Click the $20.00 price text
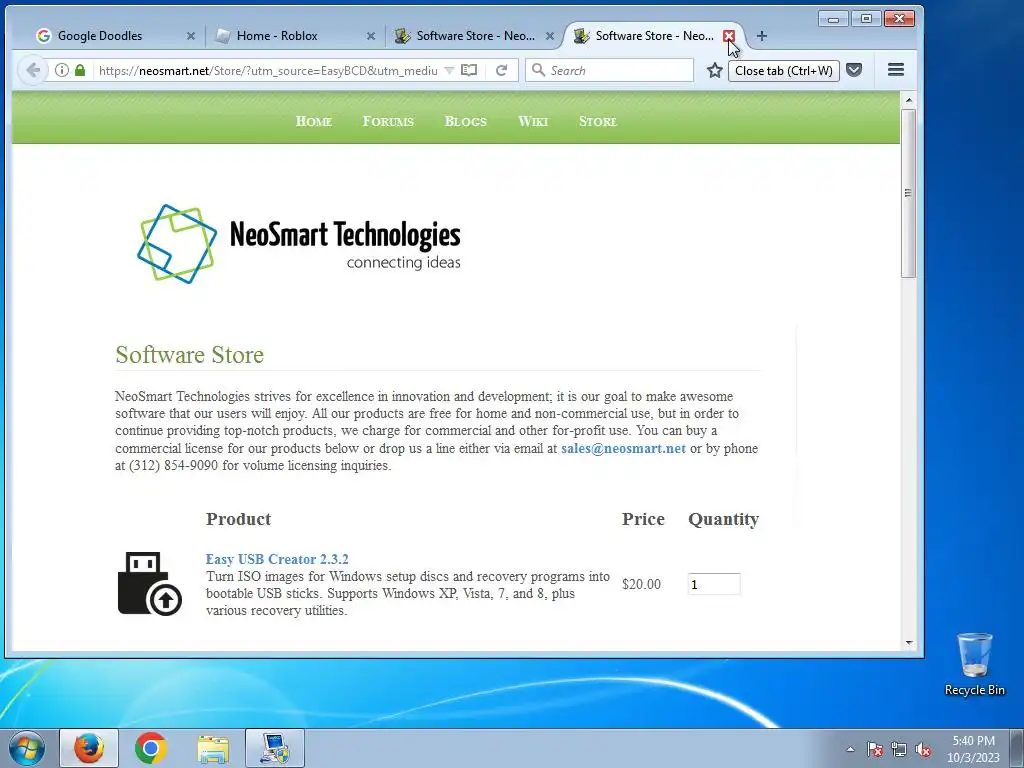 click(641, 584)
